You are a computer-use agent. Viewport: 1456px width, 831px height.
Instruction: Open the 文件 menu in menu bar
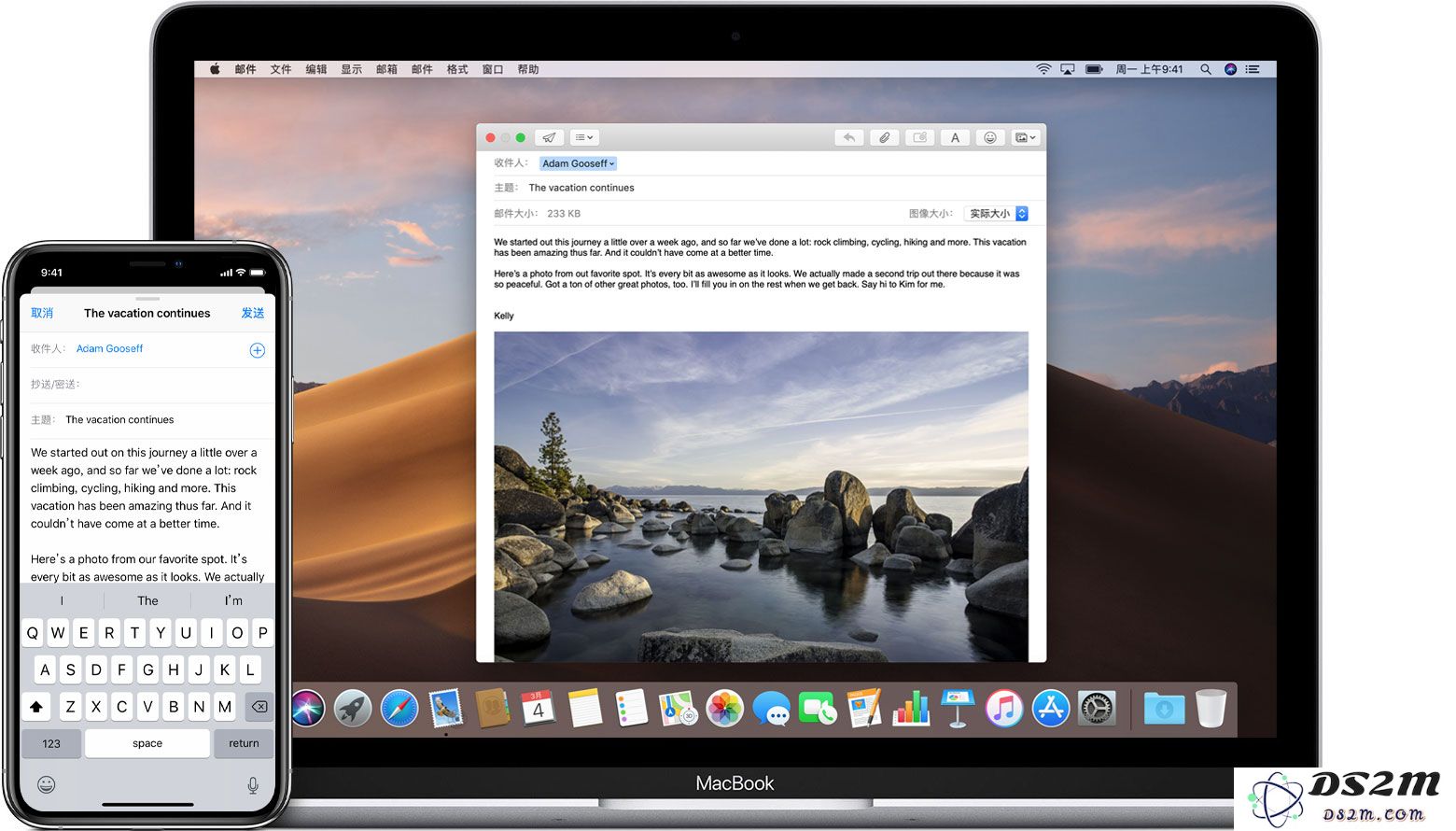pyautogui.click(x=281, y=69)
